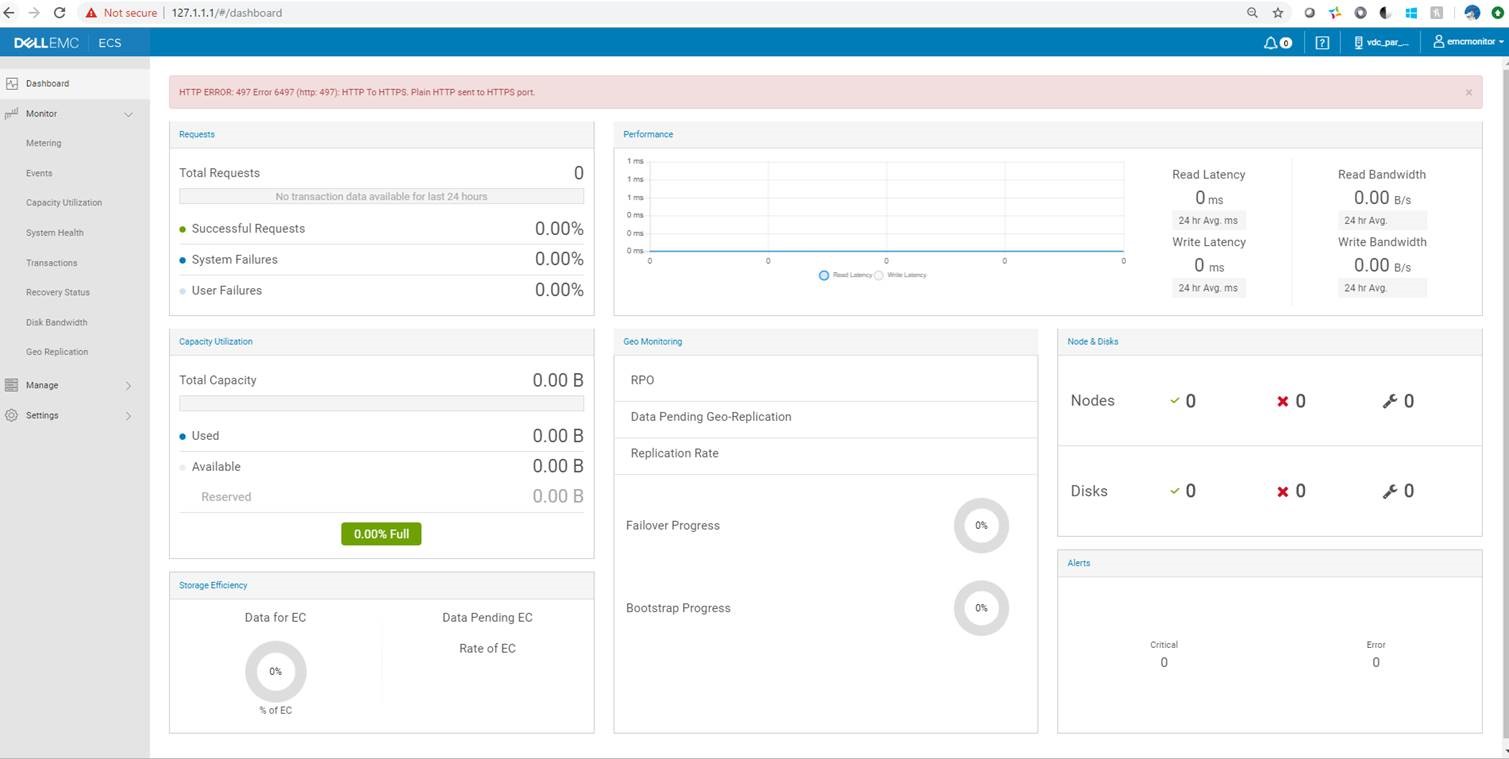Open the Alerts panel link
Viewport: 1509px width, 759px height.
[x=1079, y=563]
